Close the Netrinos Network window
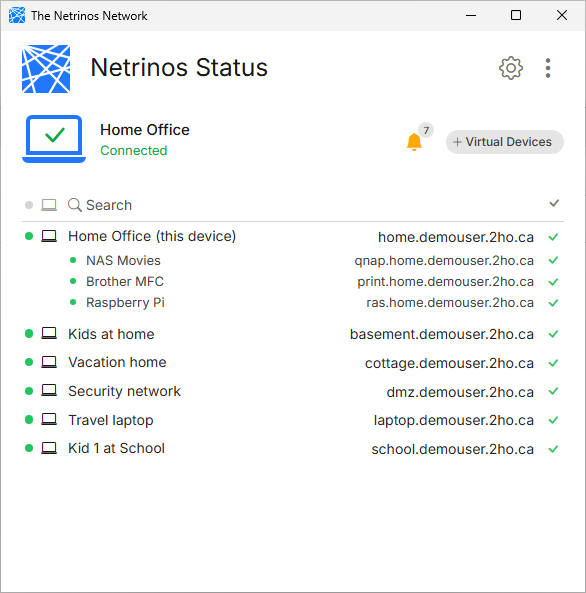This screenshot has width=586, height=593. coord(562,16)
